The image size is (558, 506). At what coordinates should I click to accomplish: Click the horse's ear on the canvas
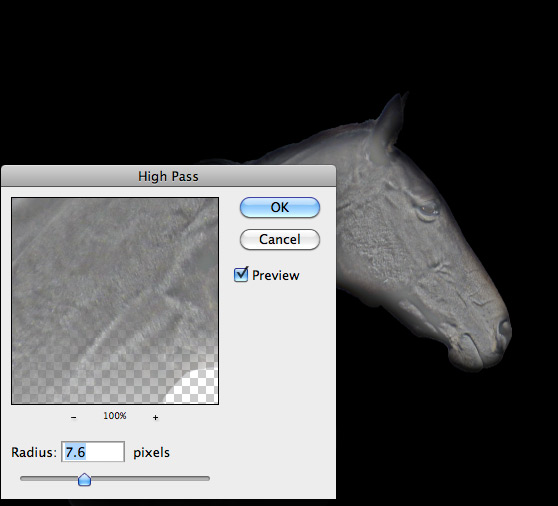coord(390,125)
